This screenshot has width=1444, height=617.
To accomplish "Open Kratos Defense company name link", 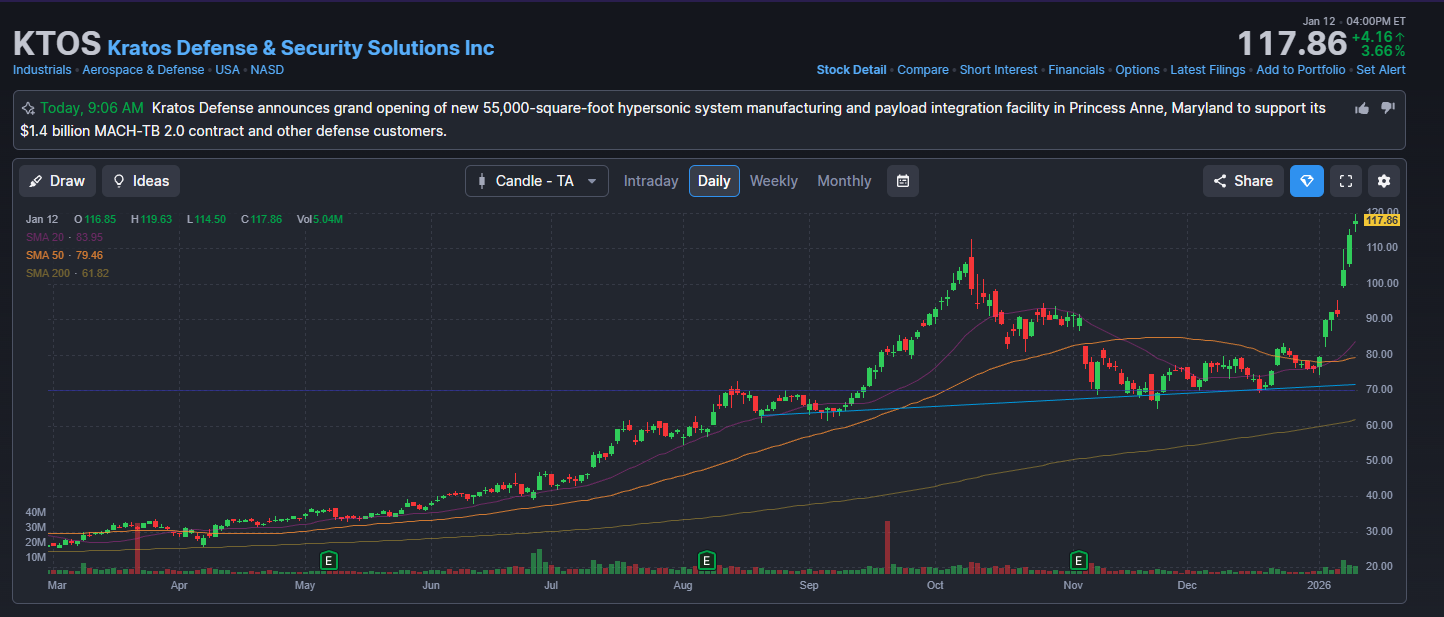I will pyautogui.click(x=300, y=48).
